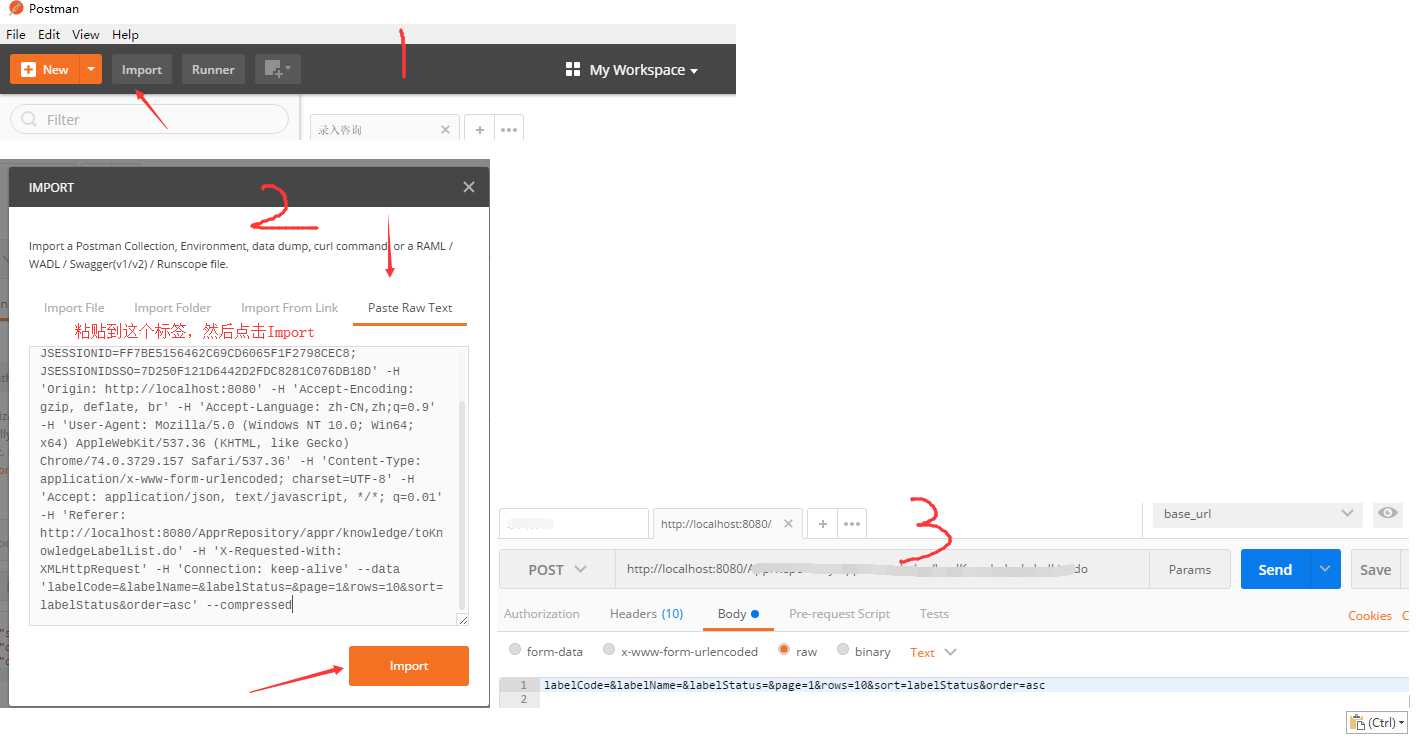
Task: Select the form-data radio button
Action: (515, 650)
